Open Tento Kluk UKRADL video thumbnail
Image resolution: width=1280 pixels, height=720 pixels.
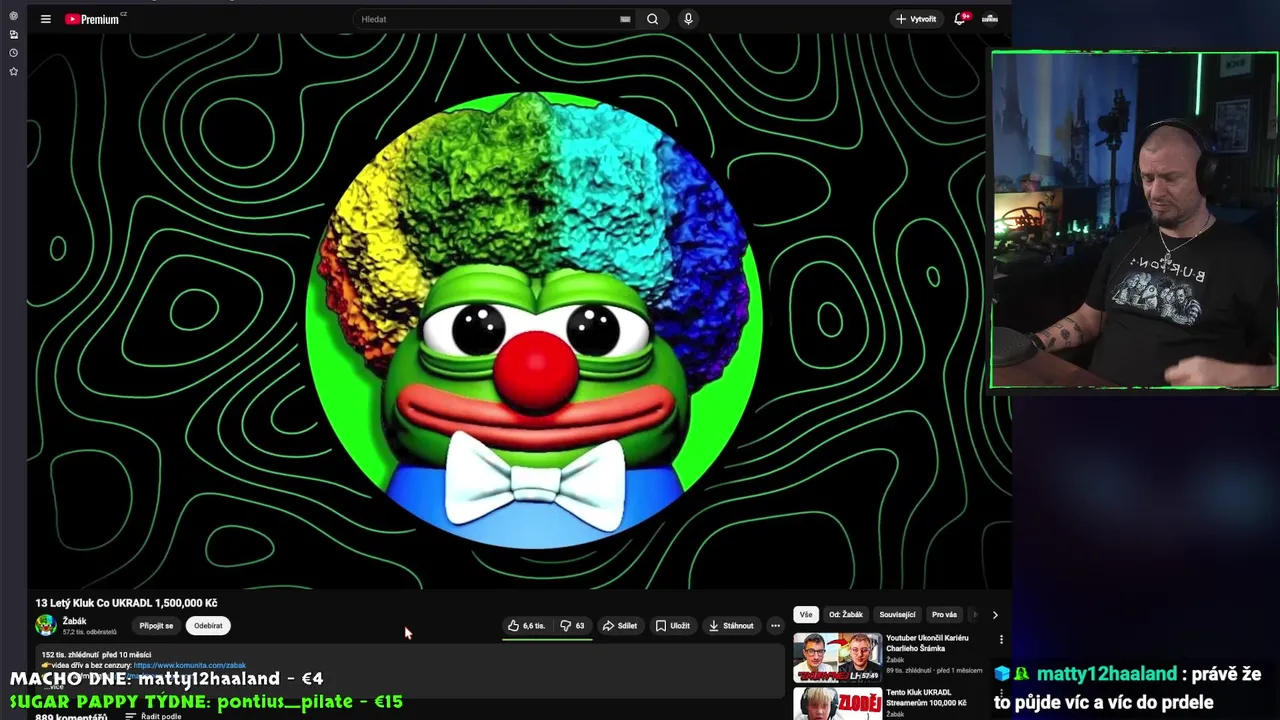pyautogui.click(x=838, y=703)
